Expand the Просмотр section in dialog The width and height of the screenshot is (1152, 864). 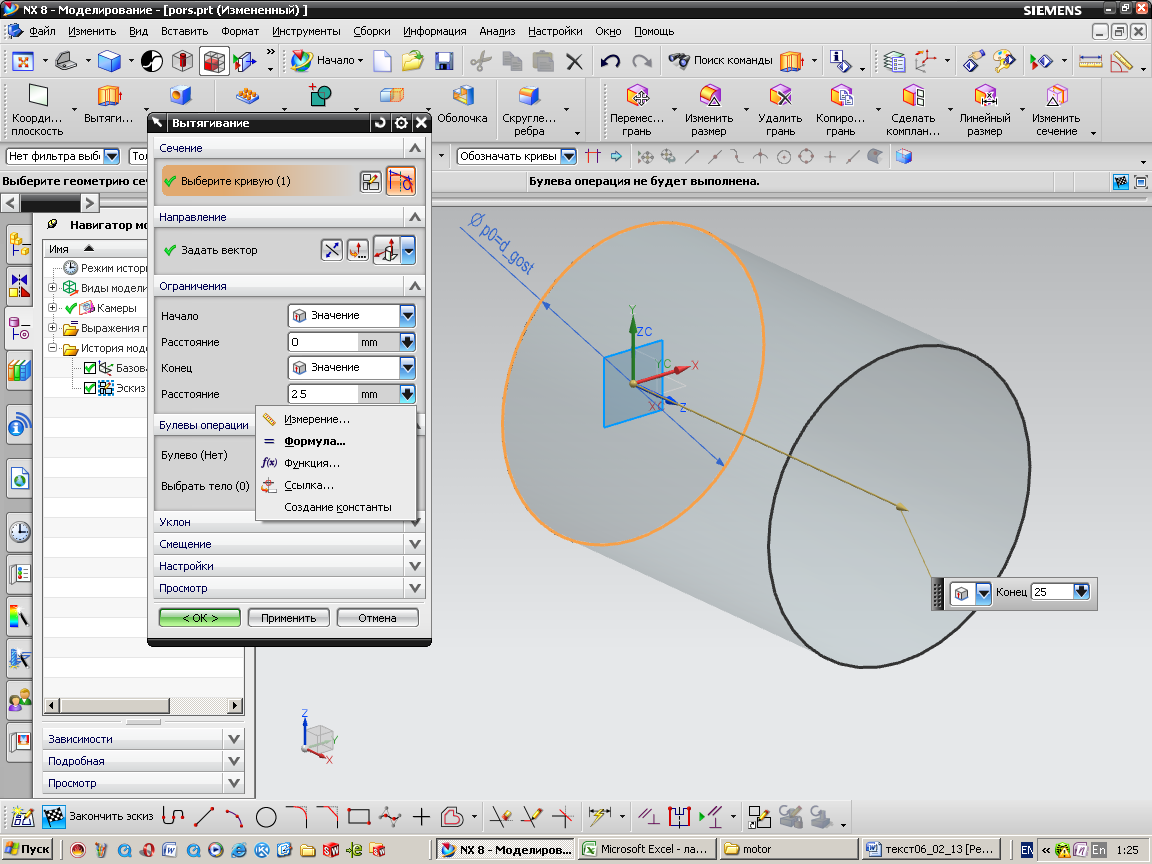point(415,588)
